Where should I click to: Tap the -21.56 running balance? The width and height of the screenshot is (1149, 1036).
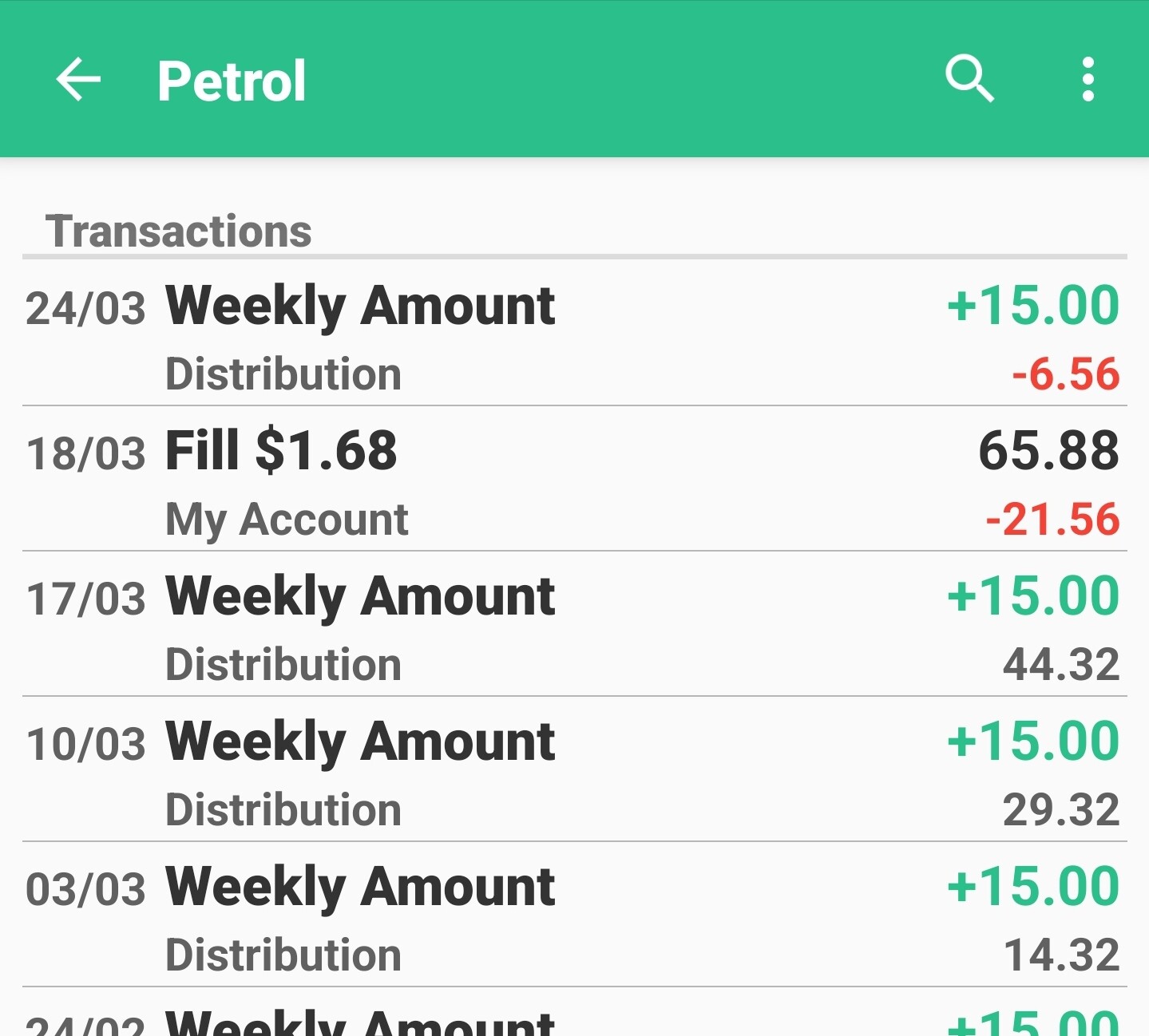(1052, 520)
